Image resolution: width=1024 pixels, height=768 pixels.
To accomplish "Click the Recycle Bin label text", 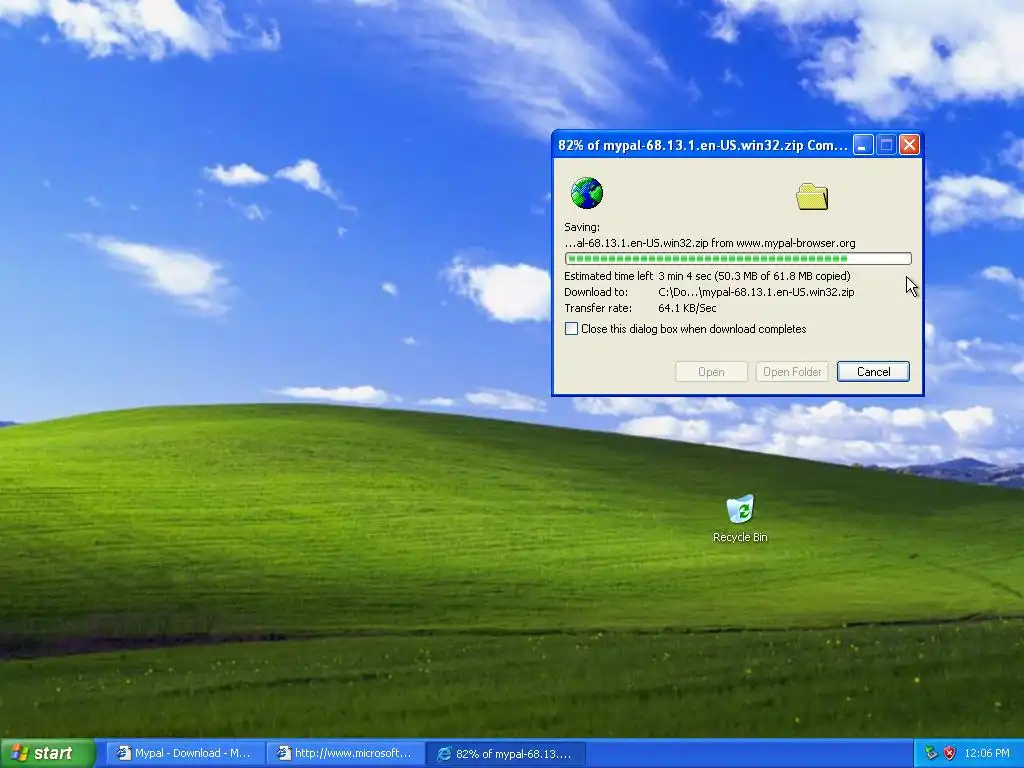I will [740, 537].
